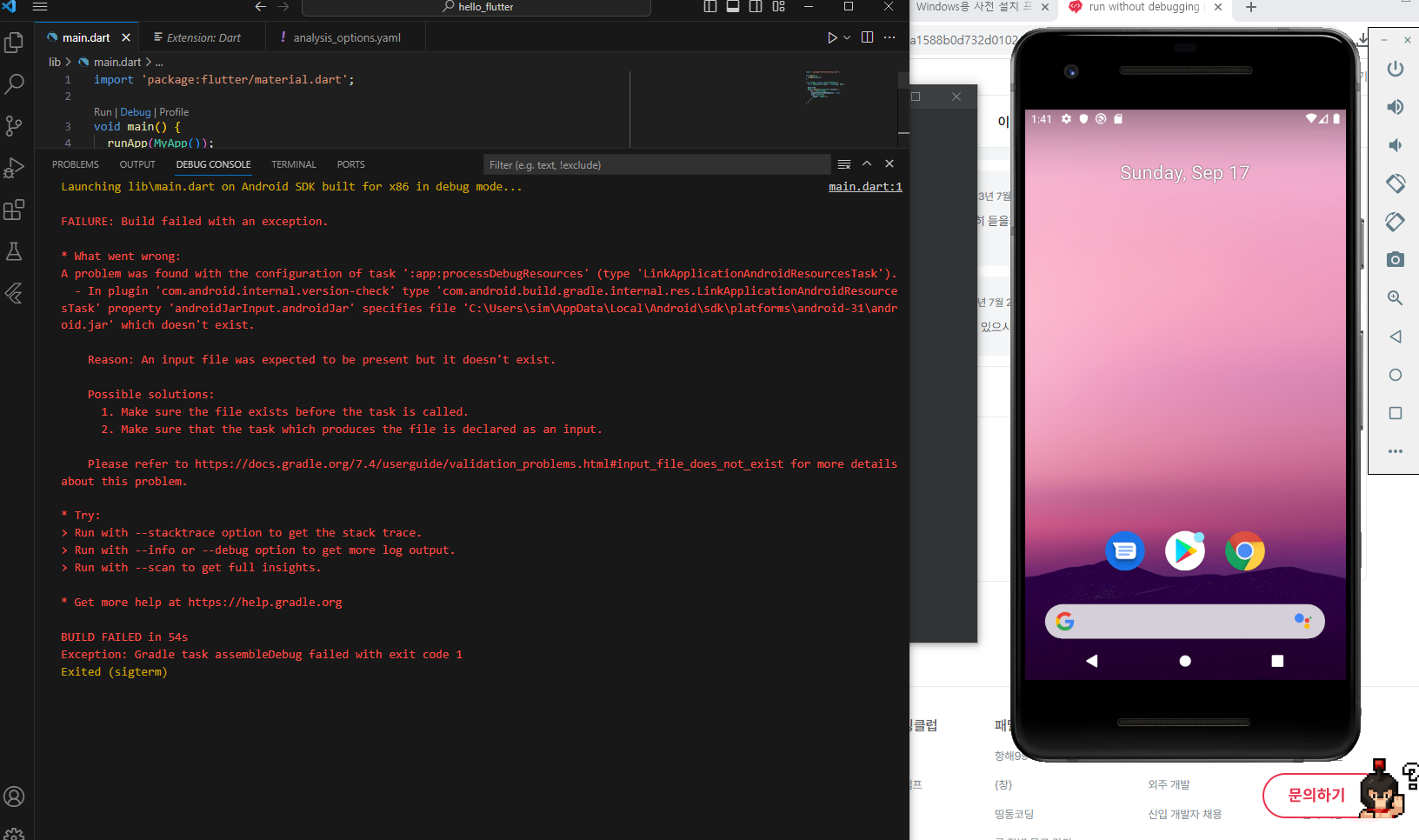The image size is (1419, 840).
Task: Tap the Android recents square button
Action: click(1277, 661)
